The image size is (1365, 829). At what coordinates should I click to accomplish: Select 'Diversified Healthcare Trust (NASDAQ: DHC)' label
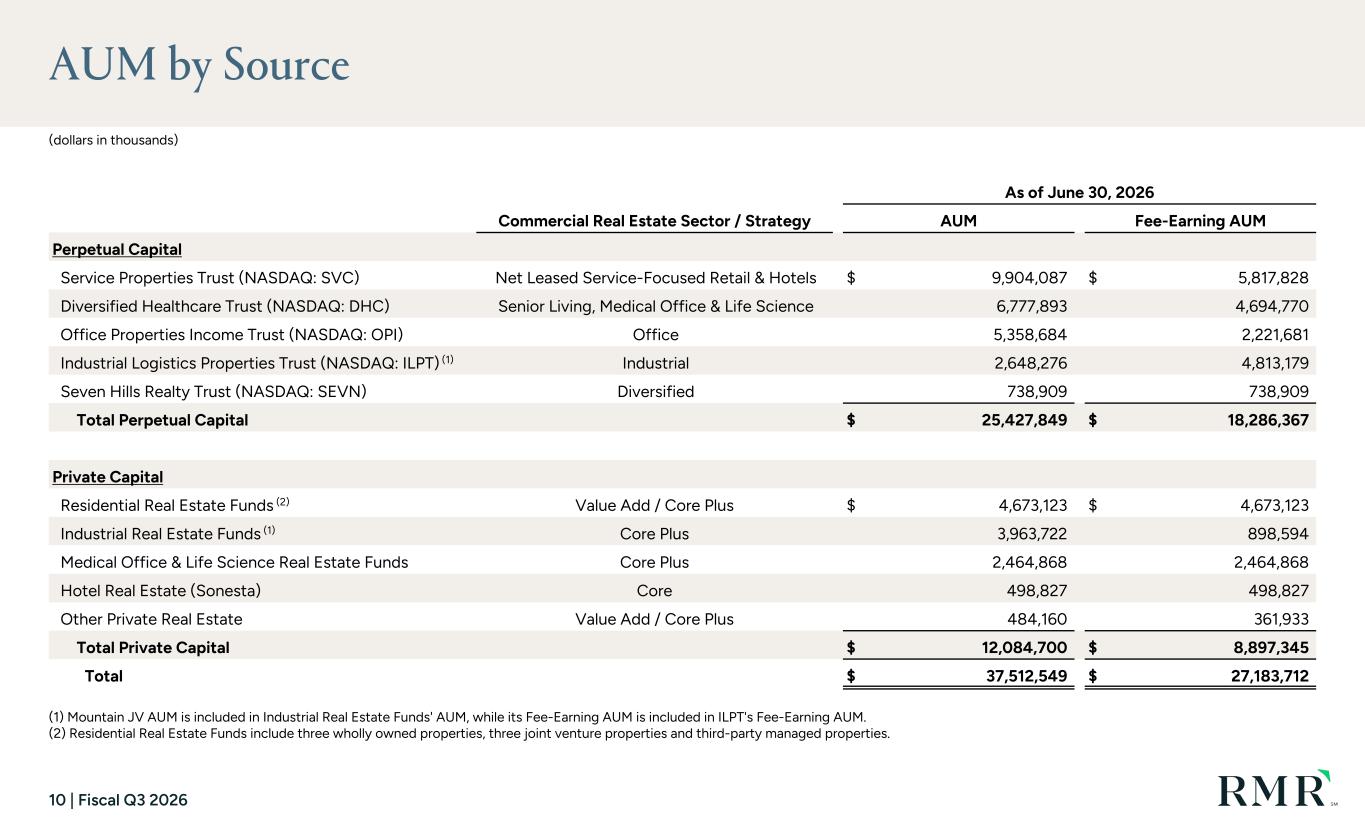coord(225,306)
